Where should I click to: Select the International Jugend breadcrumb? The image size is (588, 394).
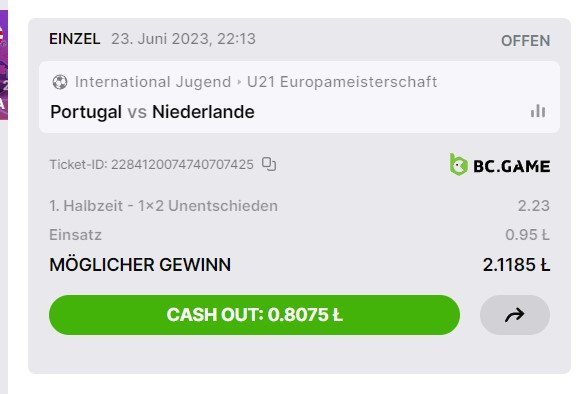[x=153, y=82]
